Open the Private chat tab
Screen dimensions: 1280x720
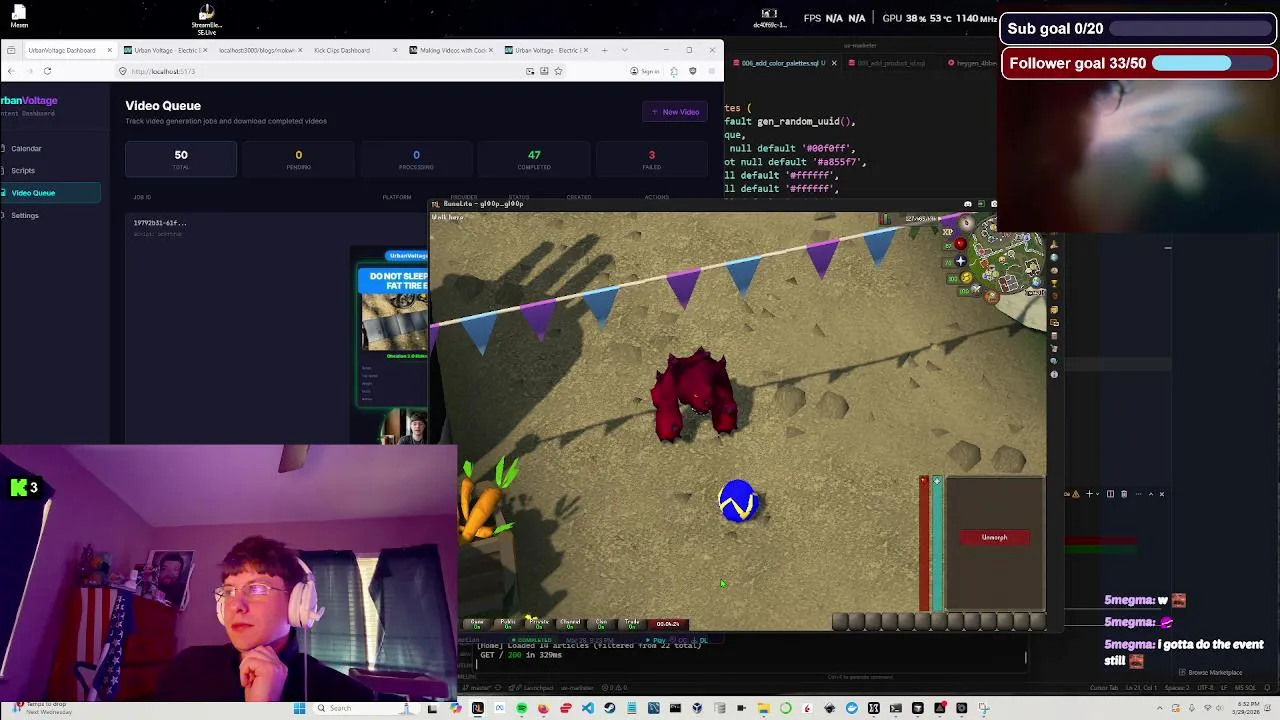(x=539, y=623)
